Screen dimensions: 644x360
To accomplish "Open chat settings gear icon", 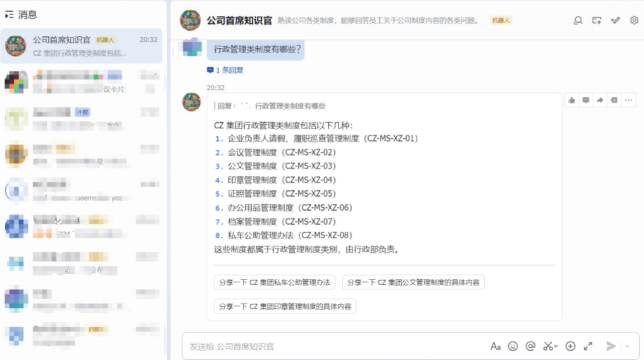I will (634, 20).
